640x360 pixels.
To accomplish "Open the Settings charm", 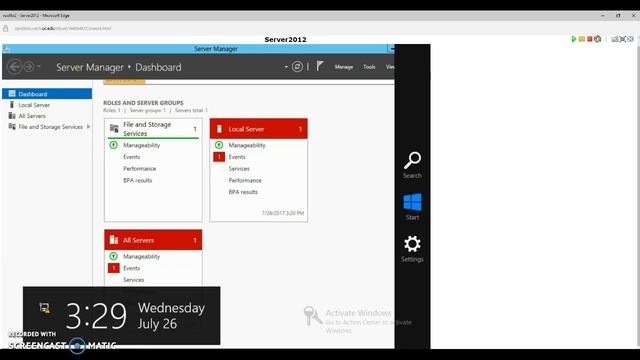I will tap(412, 249).
